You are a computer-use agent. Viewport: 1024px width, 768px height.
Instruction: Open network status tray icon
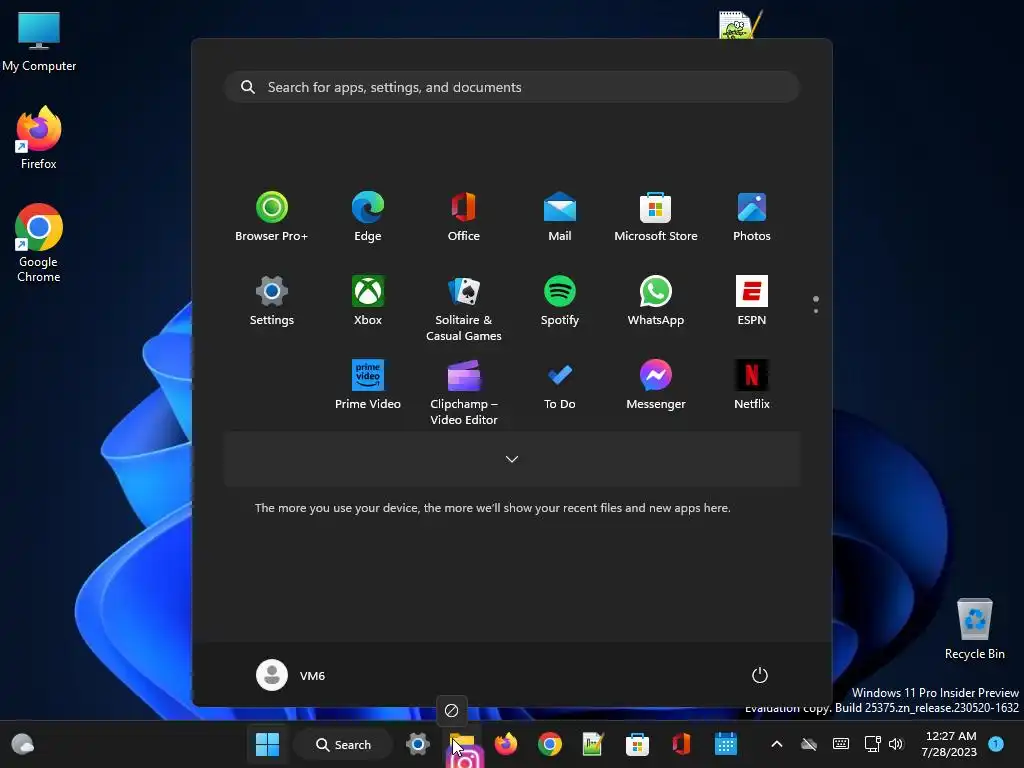pyautogui.click(x=872, y=744)
